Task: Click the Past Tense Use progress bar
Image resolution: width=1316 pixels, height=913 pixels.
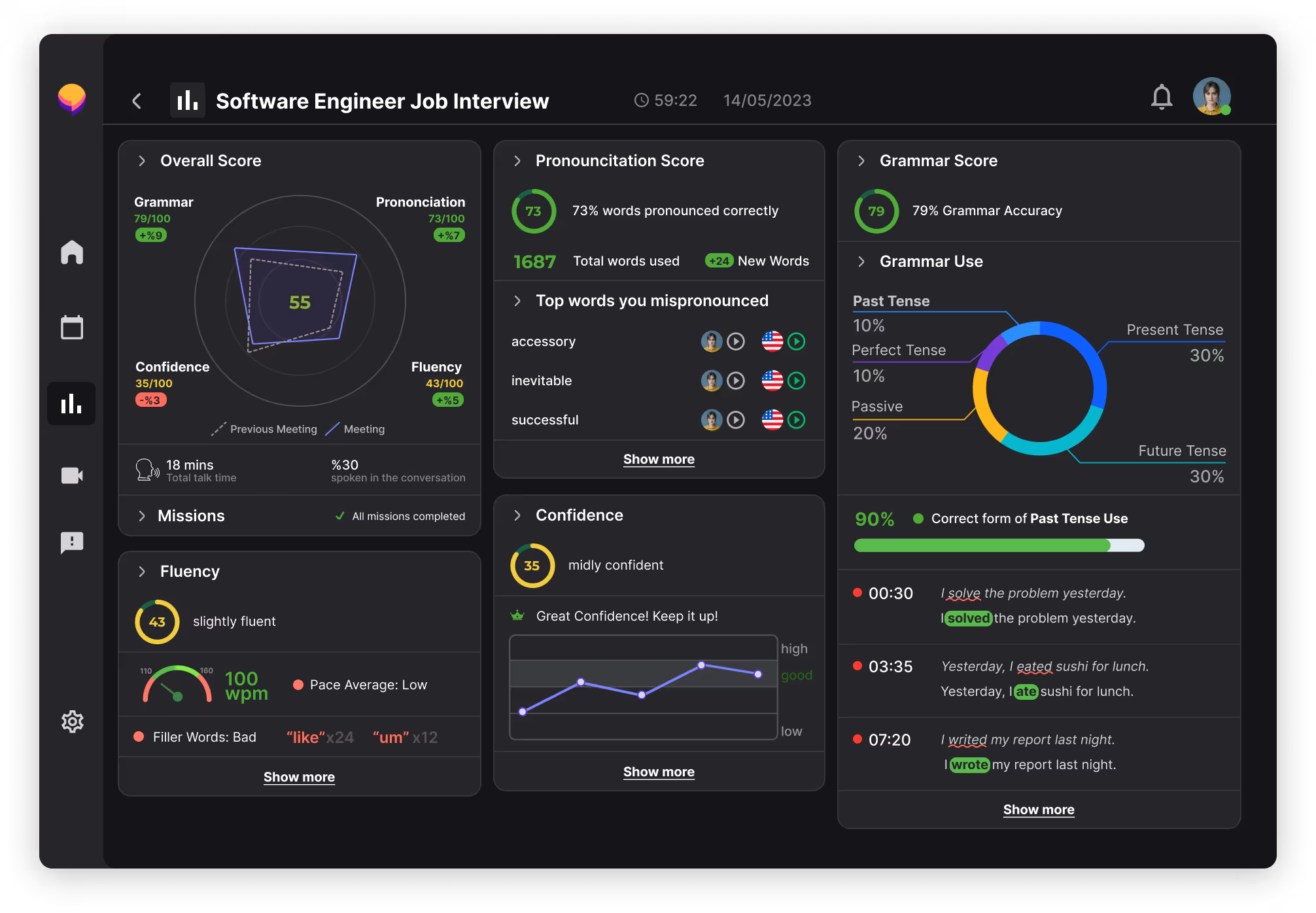Action: 999,545
